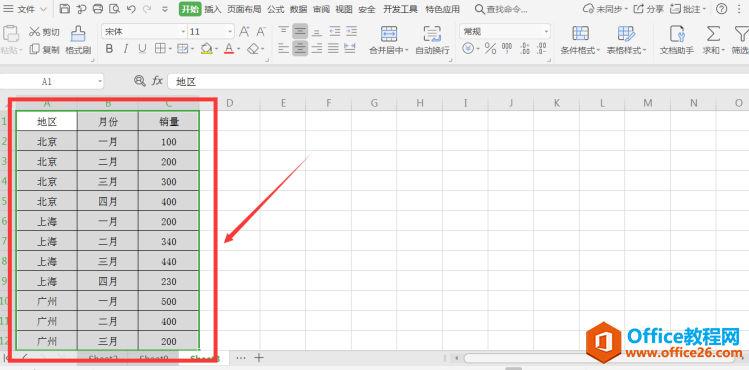Click decrease decimal places icon
Viewport: 749px width, 370px height.
(x=541, y=48)
